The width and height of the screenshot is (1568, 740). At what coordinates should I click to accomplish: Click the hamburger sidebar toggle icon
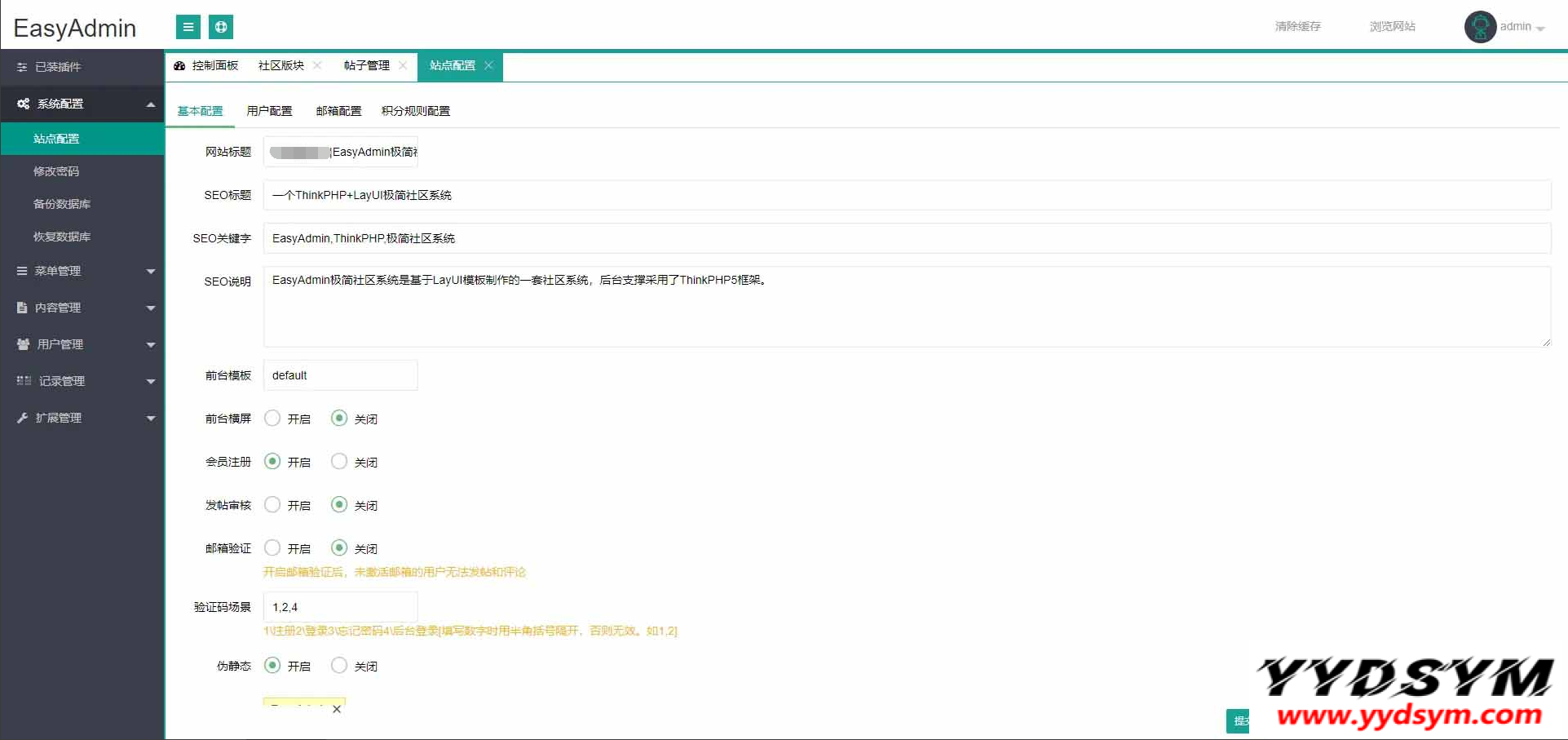[188, 27]
